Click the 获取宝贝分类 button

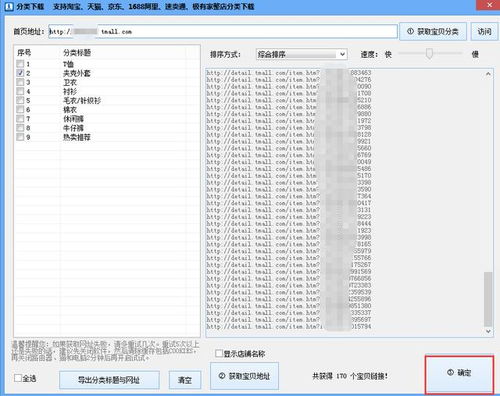click(x=433, y=32)
